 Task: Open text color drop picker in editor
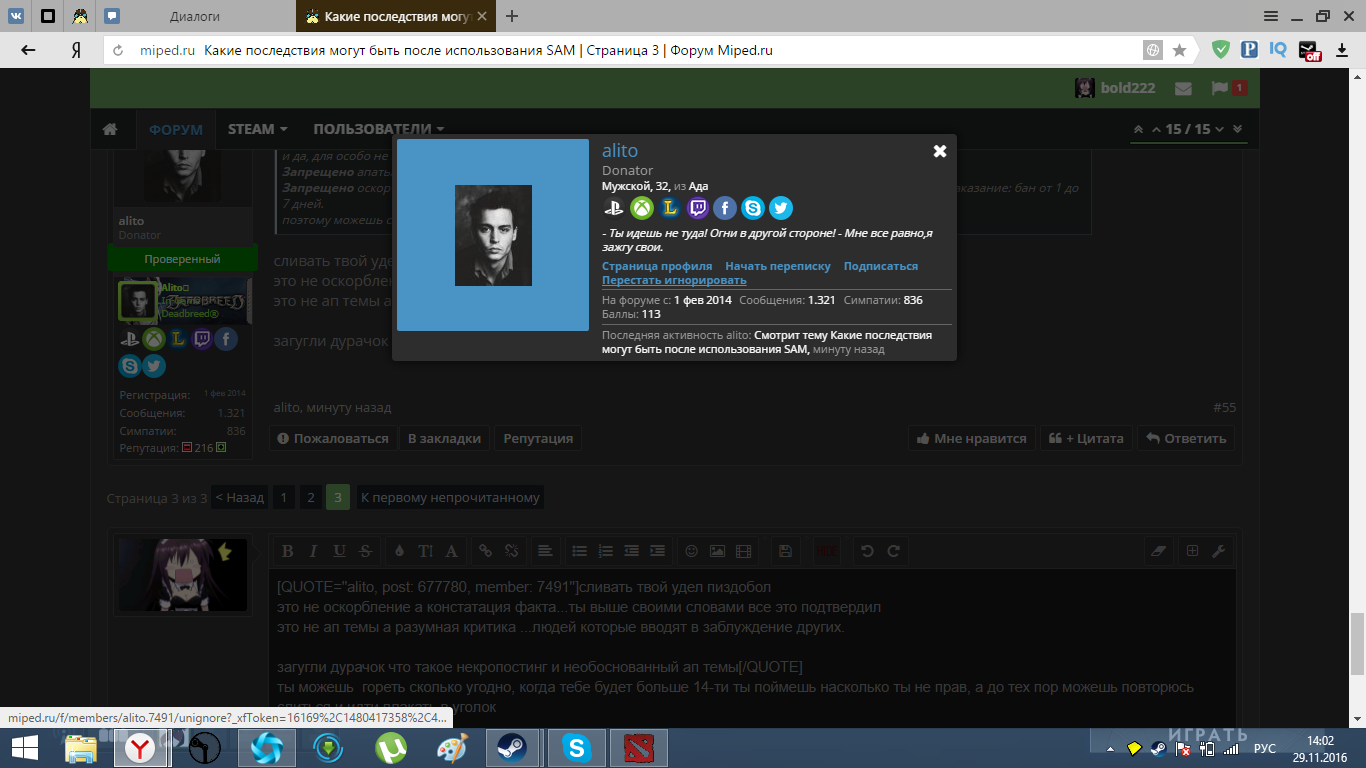399,551
